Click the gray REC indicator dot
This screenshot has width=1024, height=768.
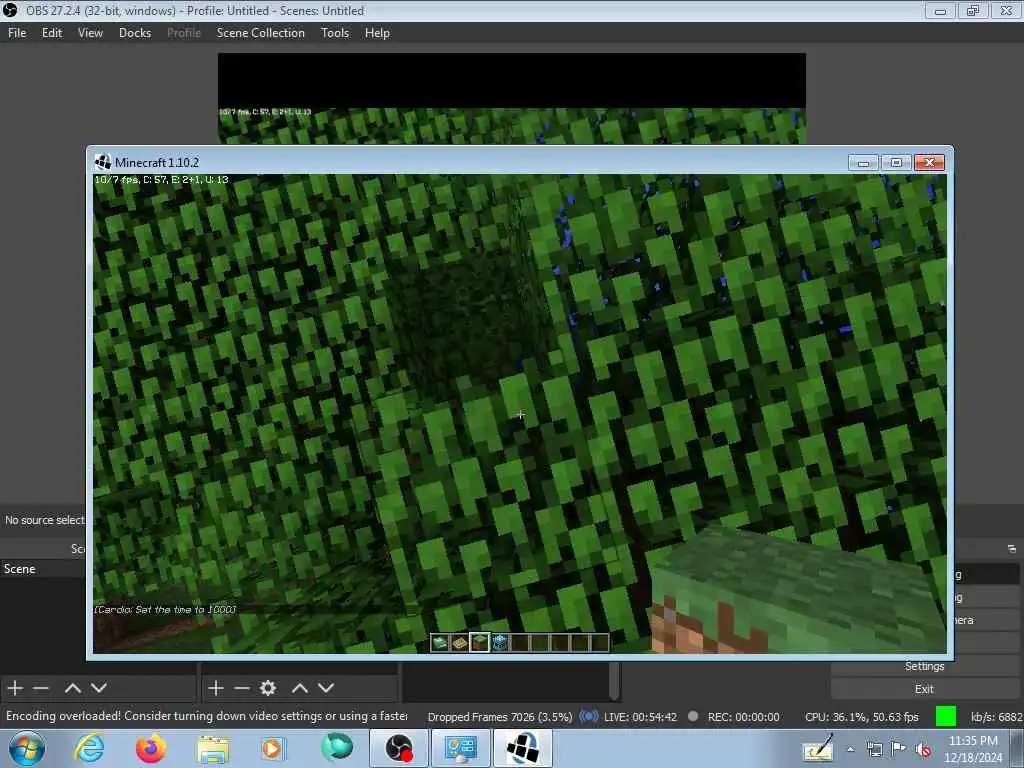pyautogui.click(x=693, y=716)
